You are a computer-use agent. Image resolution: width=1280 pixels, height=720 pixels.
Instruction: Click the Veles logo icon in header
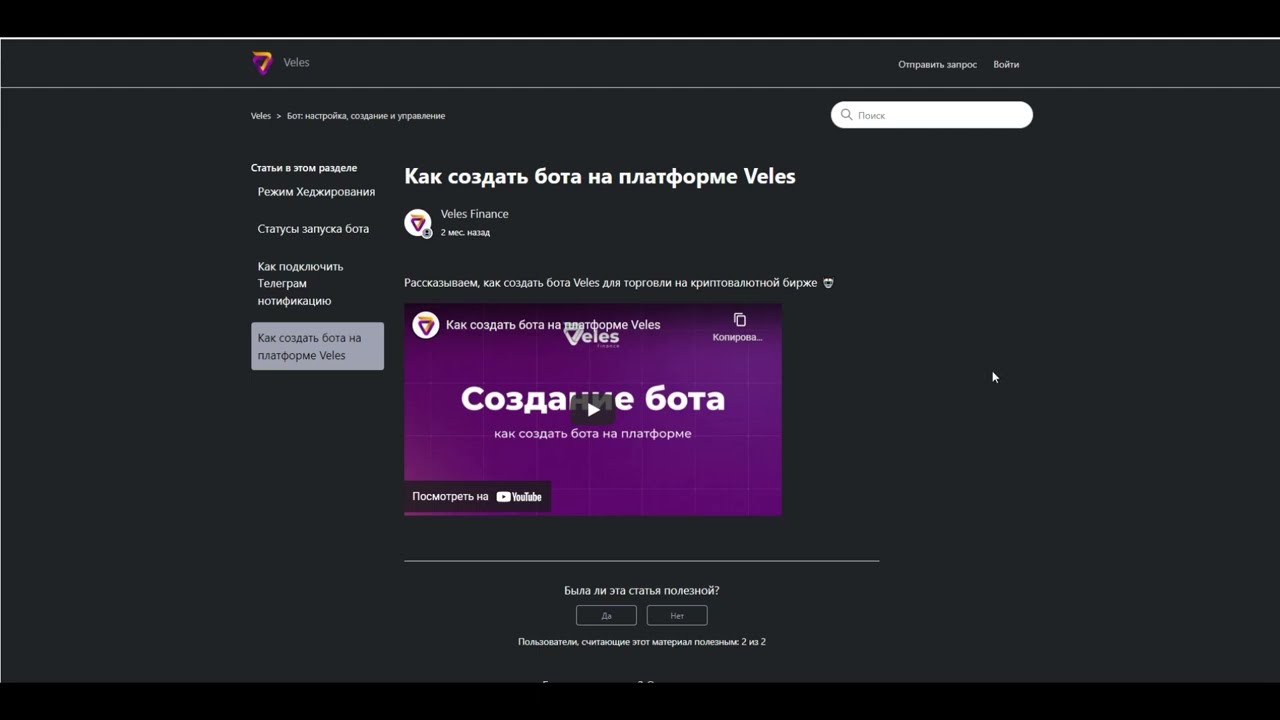pyautogui.click(x=262, y=63)
